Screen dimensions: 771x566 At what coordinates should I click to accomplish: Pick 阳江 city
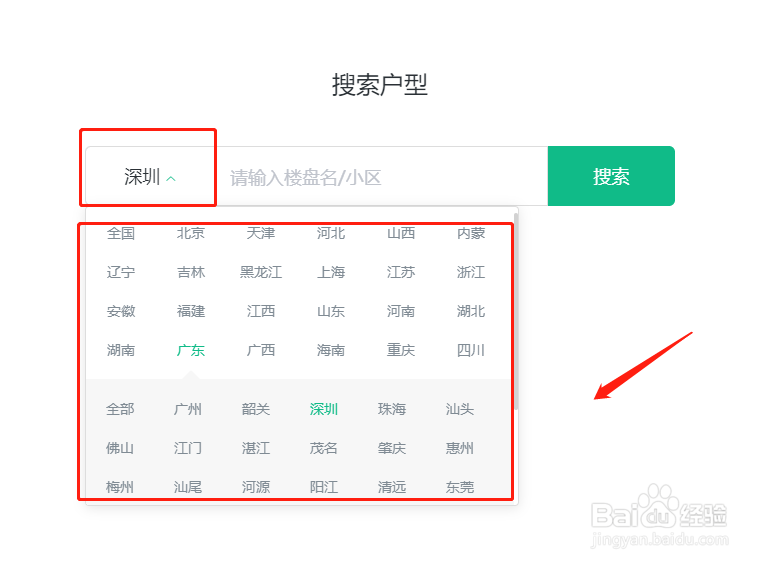[324, 487]
